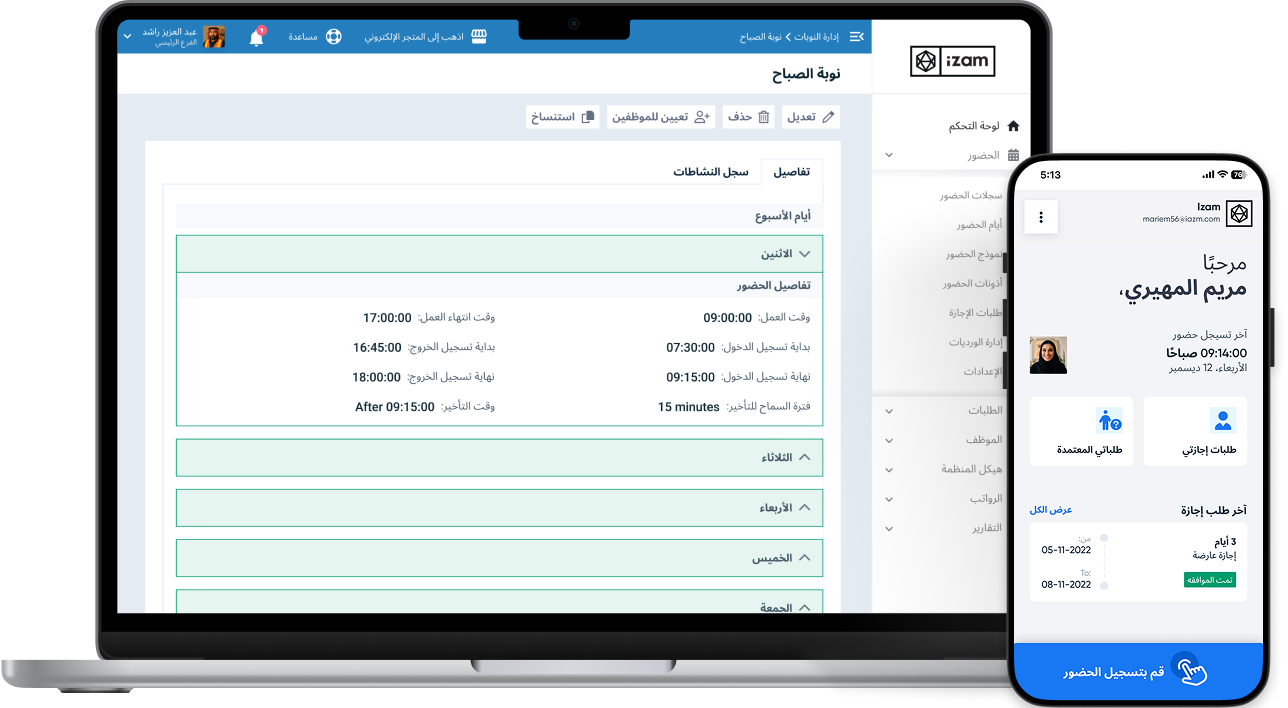The width and height of the screenshot is (1288, 708).
Task: Toggle the sidebar collapse menu icon
Action: (x=856, y=37)
